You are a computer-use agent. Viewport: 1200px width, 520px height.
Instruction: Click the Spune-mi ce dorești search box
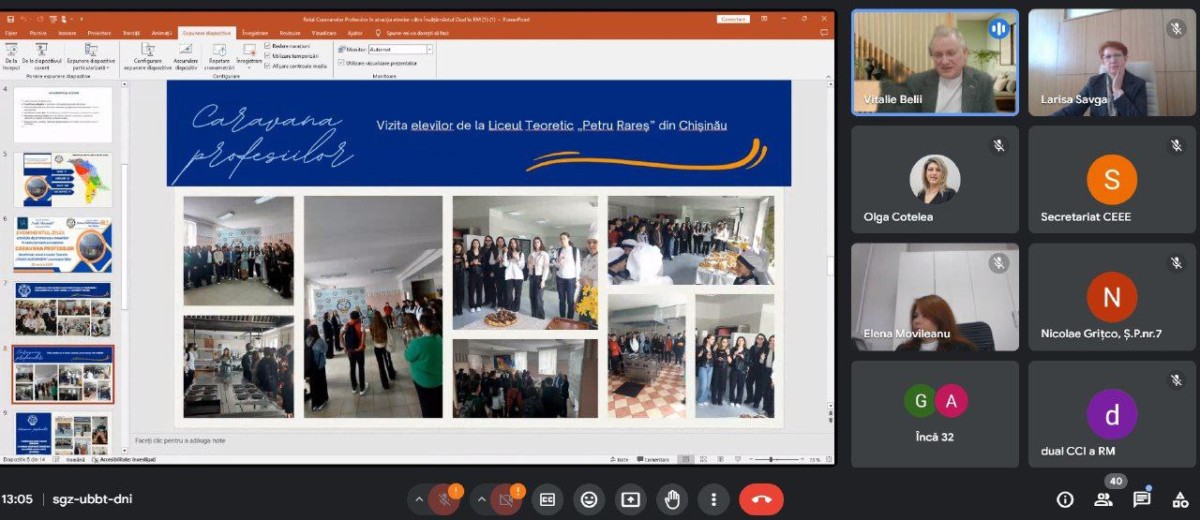tap(410, 33)
